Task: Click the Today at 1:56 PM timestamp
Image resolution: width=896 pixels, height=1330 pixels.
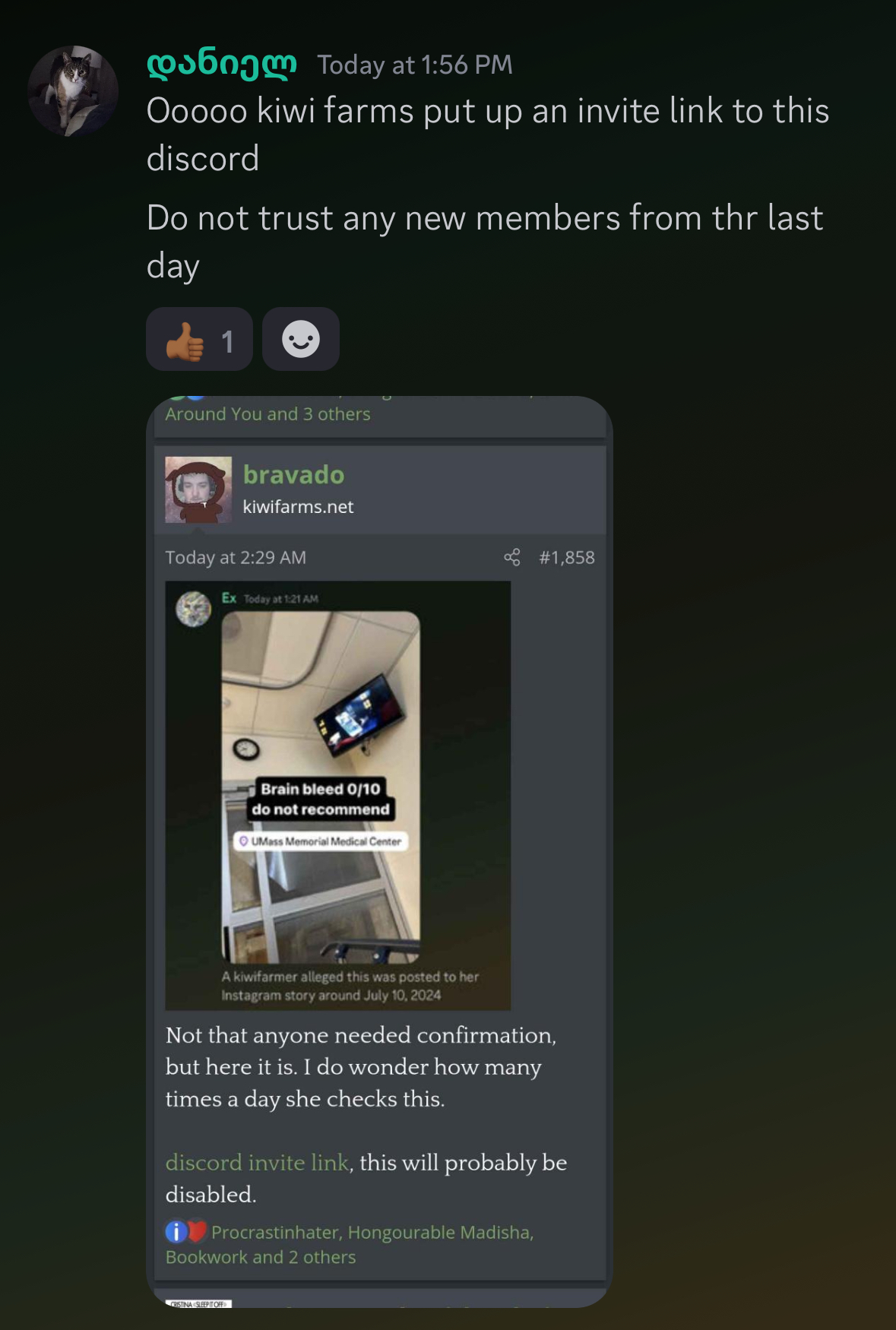Action: pyautogui.click(x=415, y=65)
